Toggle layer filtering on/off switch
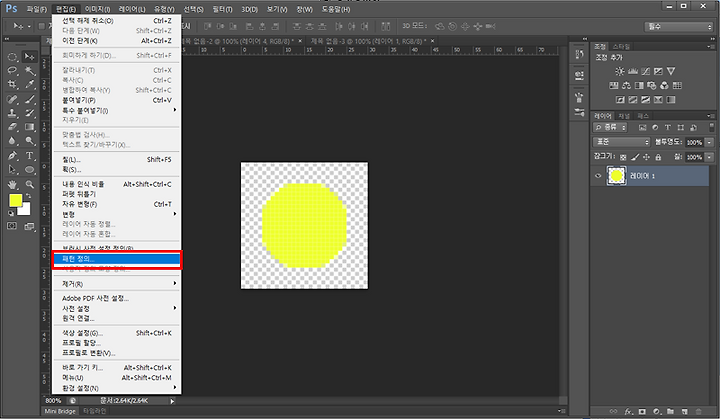Screen dimensions: 720x419 coord(712,127)
